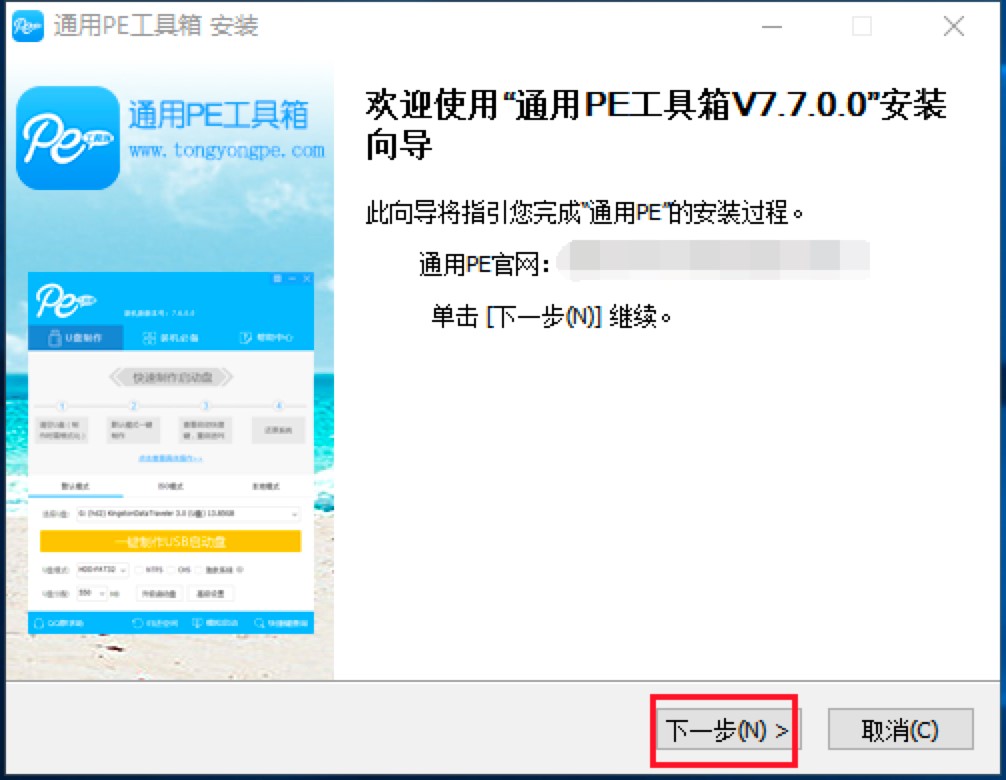This screenshot has width=1006, height=780.
Task: Click the 下一步(N) > button
Action: 728,730
